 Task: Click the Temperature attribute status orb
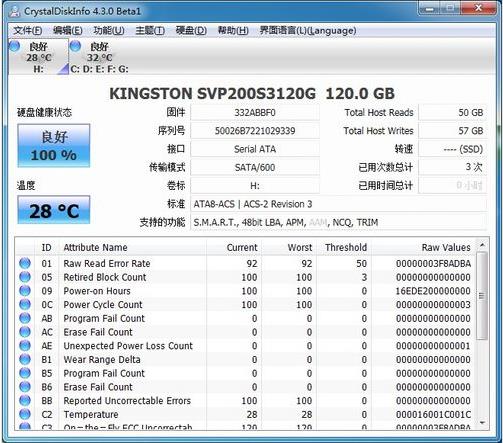pyautogui.click(x=25, y=414)
